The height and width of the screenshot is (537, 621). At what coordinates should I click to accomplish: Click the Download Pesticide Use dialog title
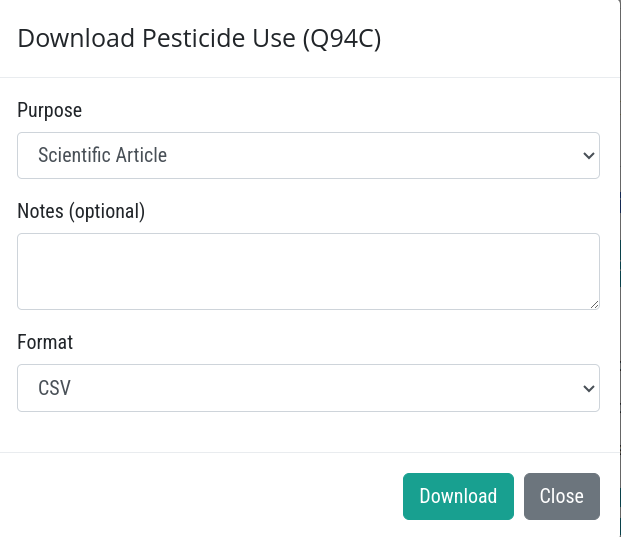(199, 38)
